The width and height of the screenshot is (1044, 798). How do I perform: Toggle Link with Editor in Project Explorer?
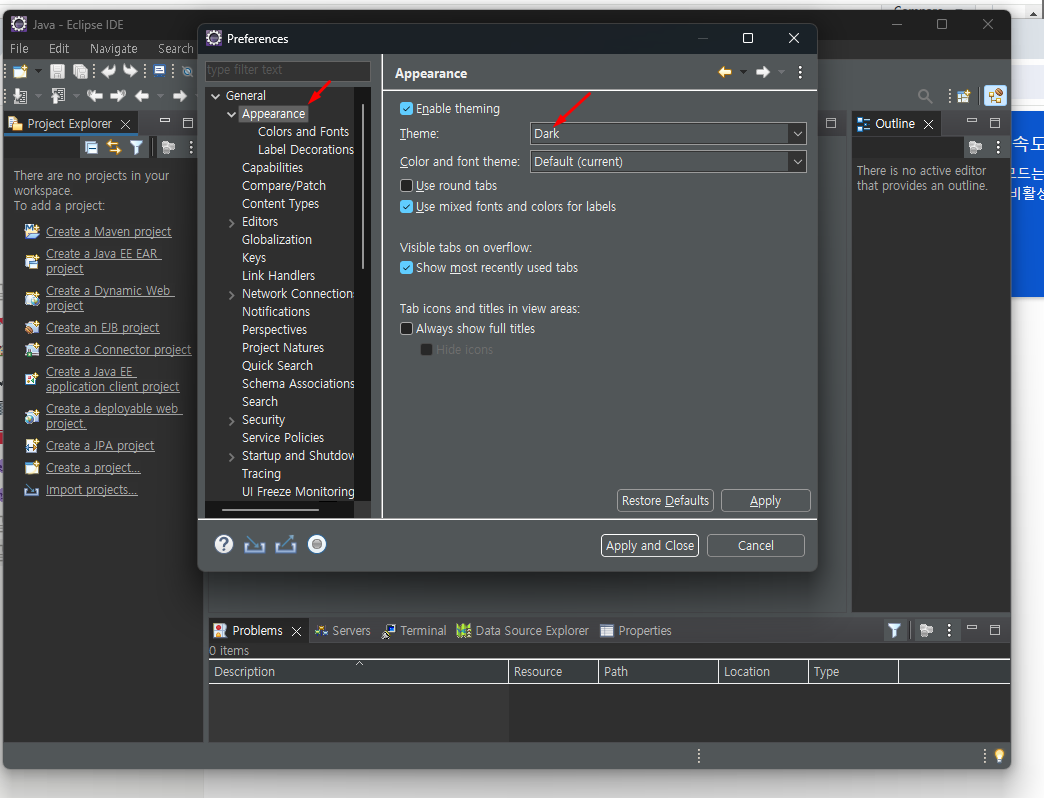pos(114,148)
